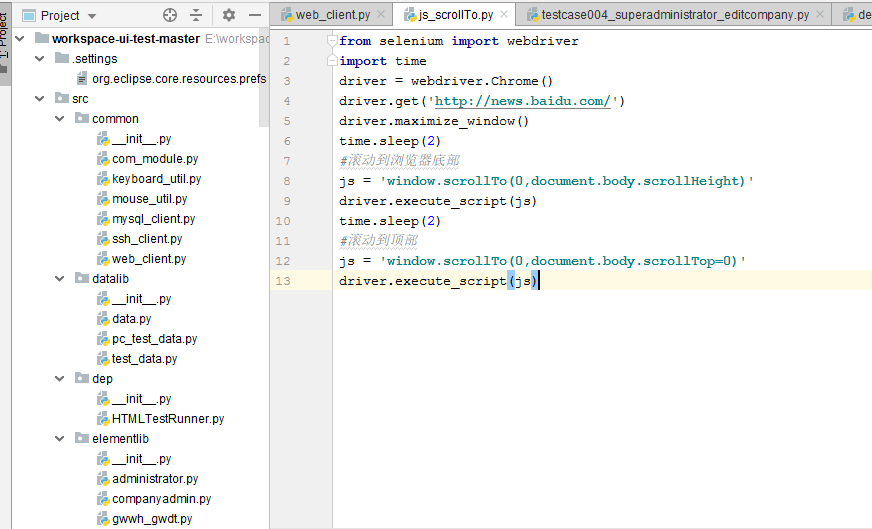Switch to the web_client.py tab
This screenshot has width=872, height=529.
332,15
